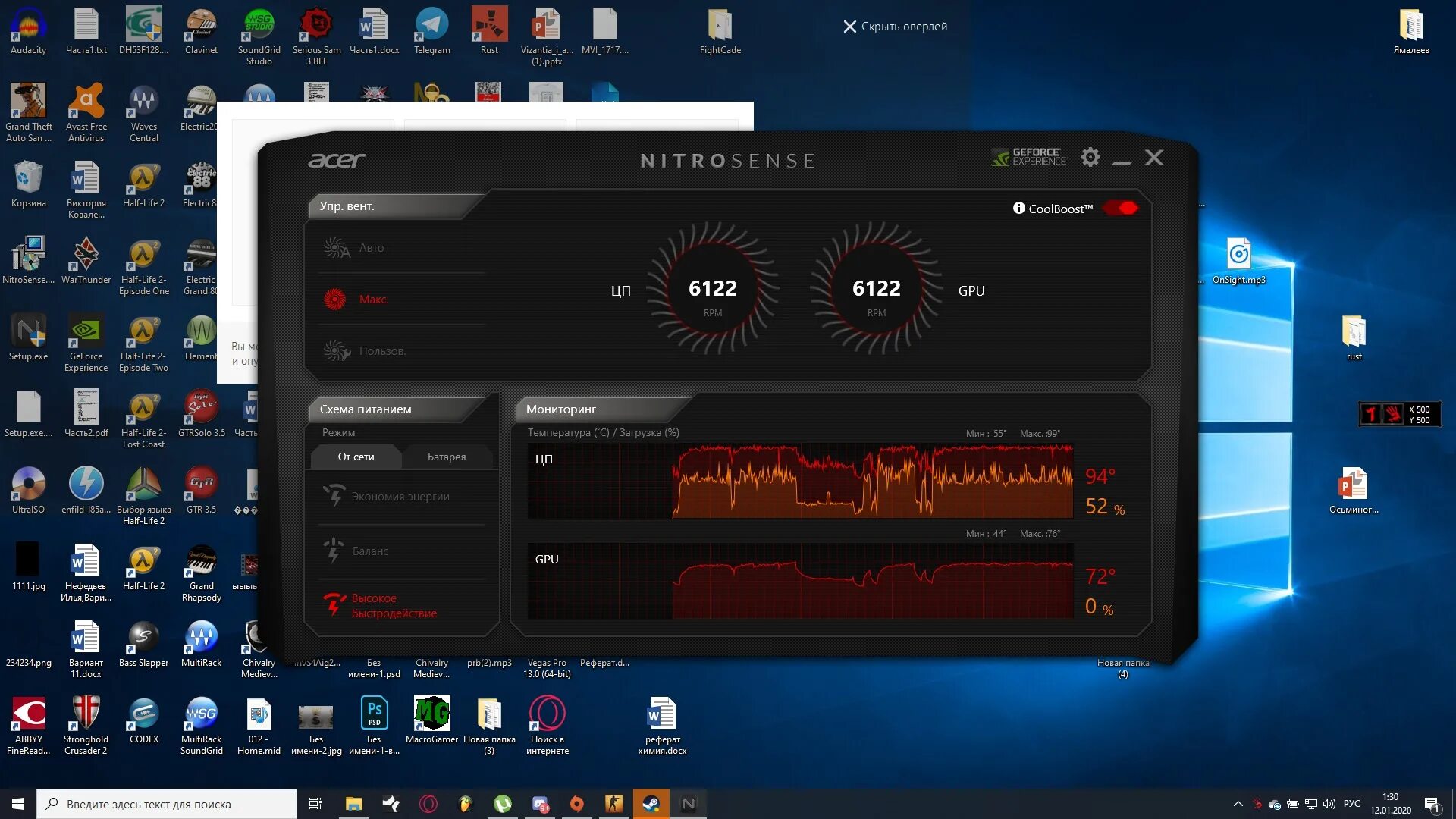
Task: Expand hidden system tray icons
Action: [x=1238, y=804]
